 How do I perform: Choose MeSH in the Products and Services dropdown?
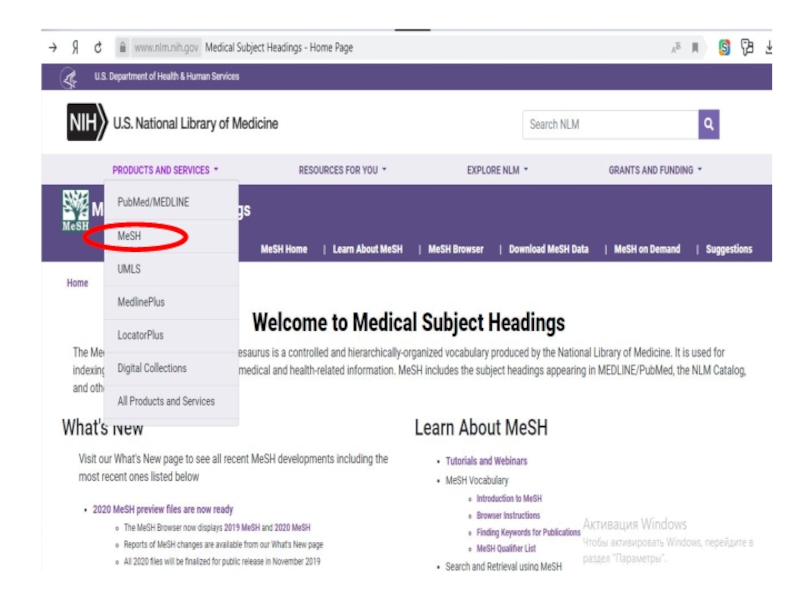tap(171, 236)
